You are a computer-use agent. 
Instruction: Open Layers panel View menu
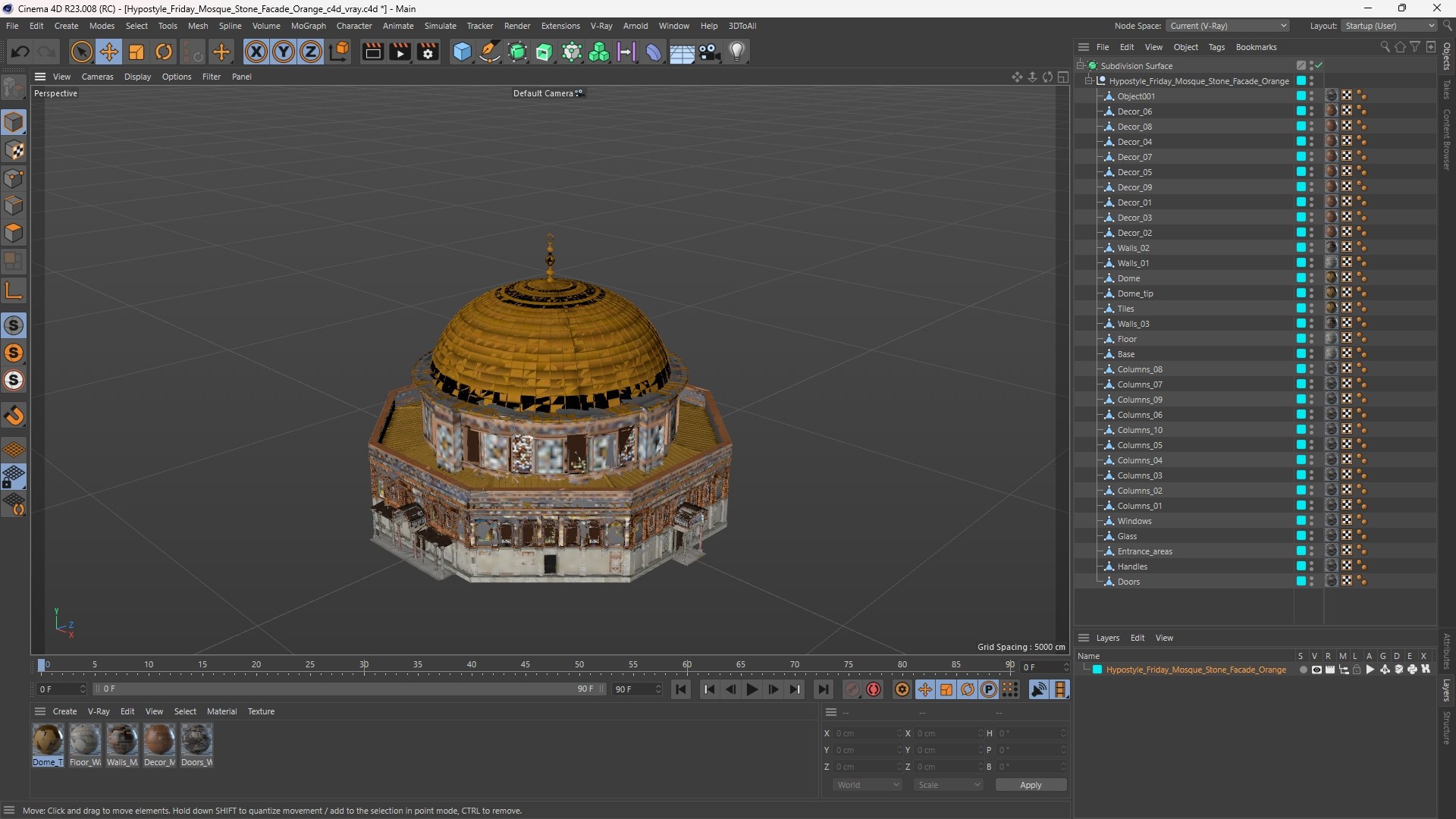1164,638
